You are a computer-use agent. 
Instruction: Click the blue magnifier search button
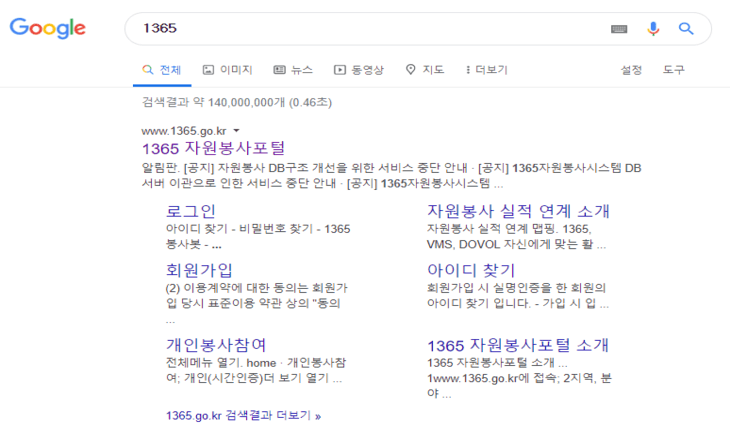coord(686,29)
